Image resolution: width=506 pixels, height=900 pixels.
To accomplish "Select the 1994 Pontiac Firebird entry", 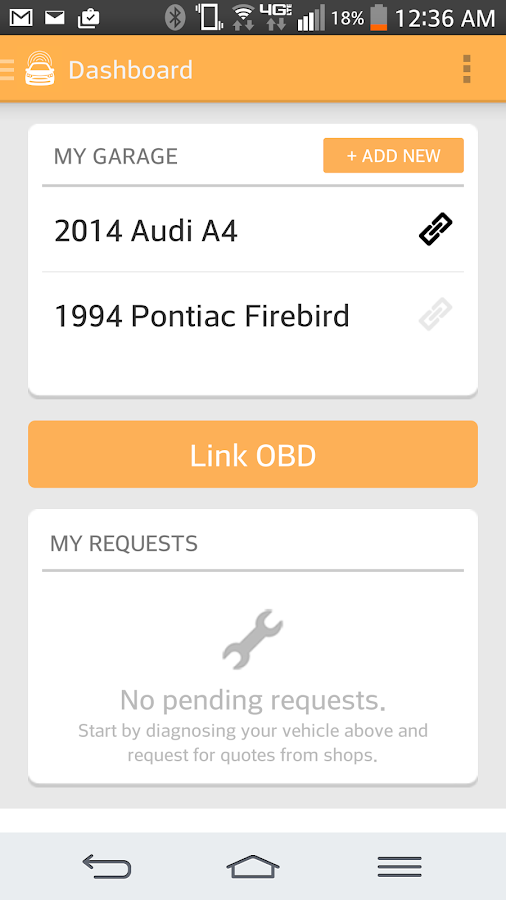I will [252, 315].
